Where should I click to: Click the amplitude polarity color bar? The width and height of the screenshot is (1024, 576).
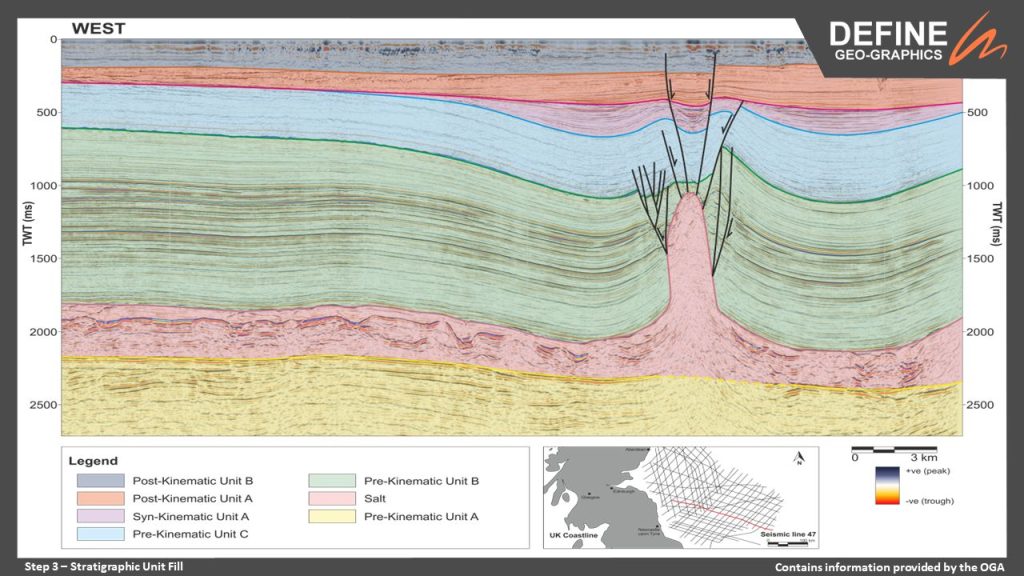click(x=886, y=485)
